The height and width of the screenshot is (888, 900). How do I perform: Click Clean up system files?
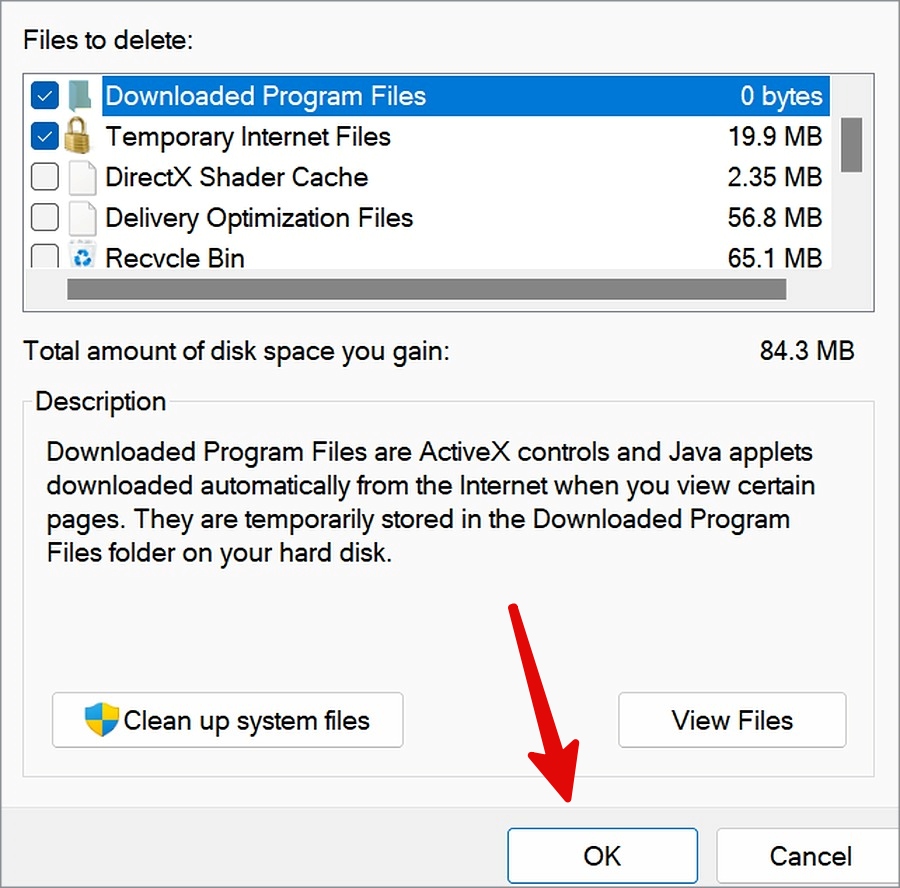[x=227, y=720]
